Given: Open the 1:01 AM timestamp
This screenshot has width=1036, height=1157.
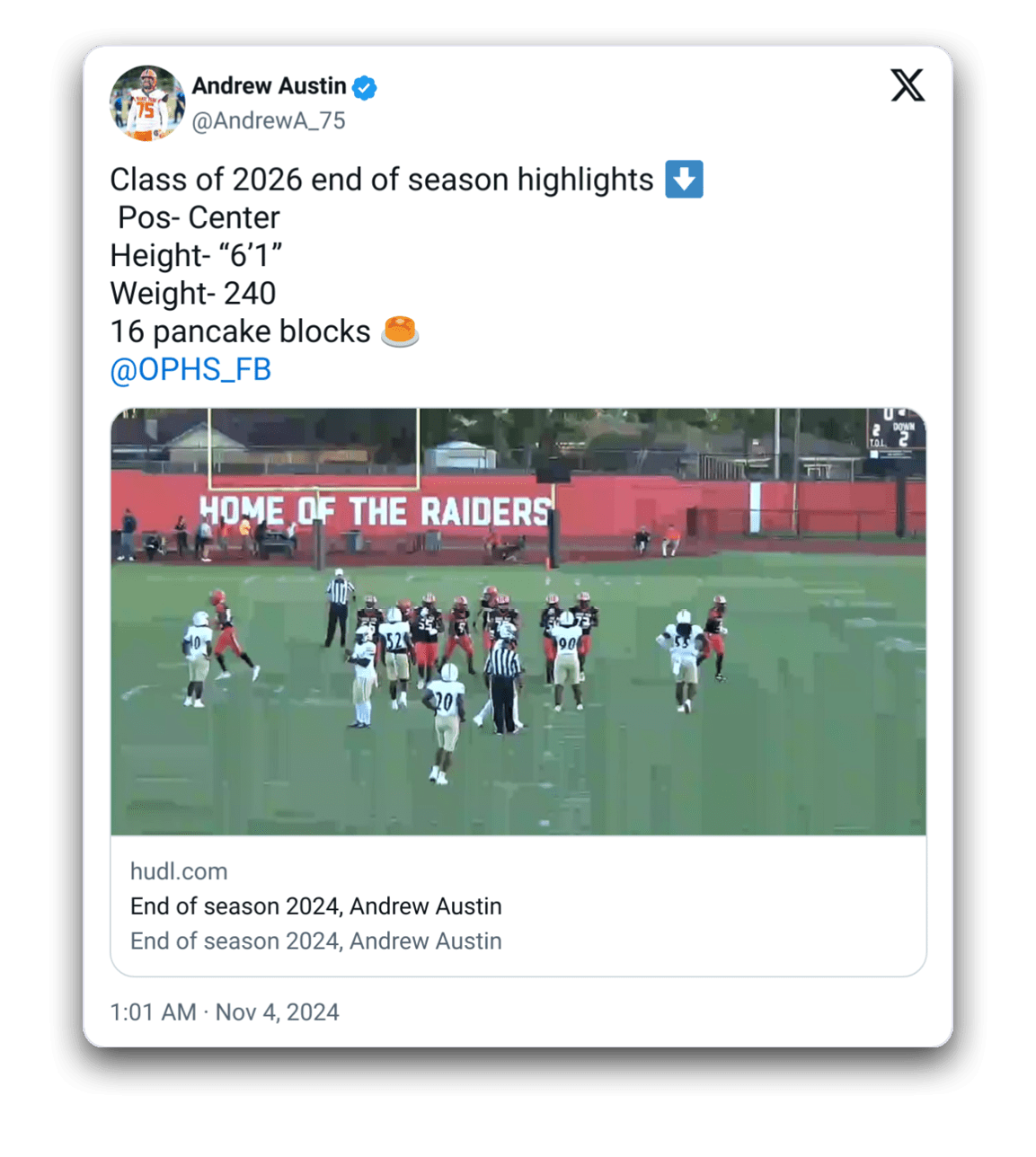Looking at the screenshot, I should click(153, 1012).
